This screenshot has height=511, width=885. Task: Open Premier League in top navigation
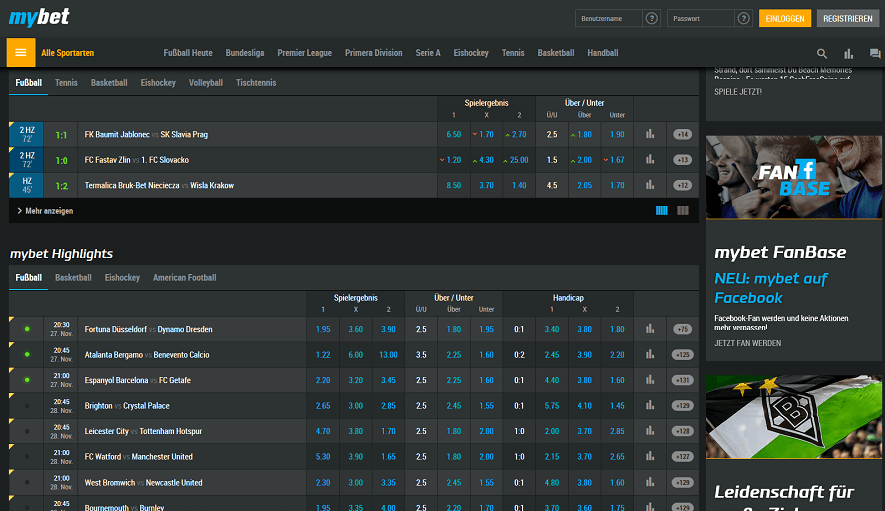[x=304, y=53]
